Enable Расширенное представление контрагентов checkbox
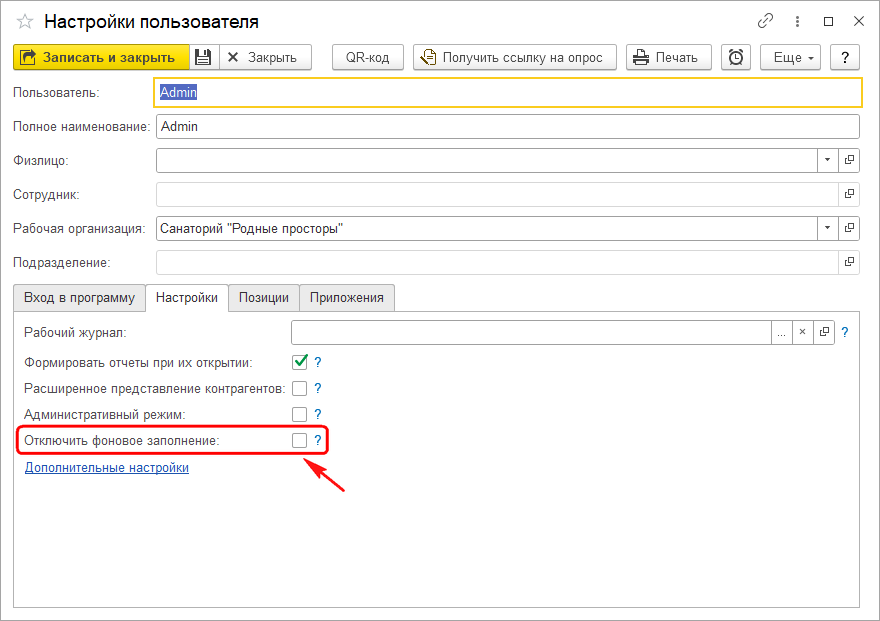This screenshot has height=621, width=880. point(299,388)
